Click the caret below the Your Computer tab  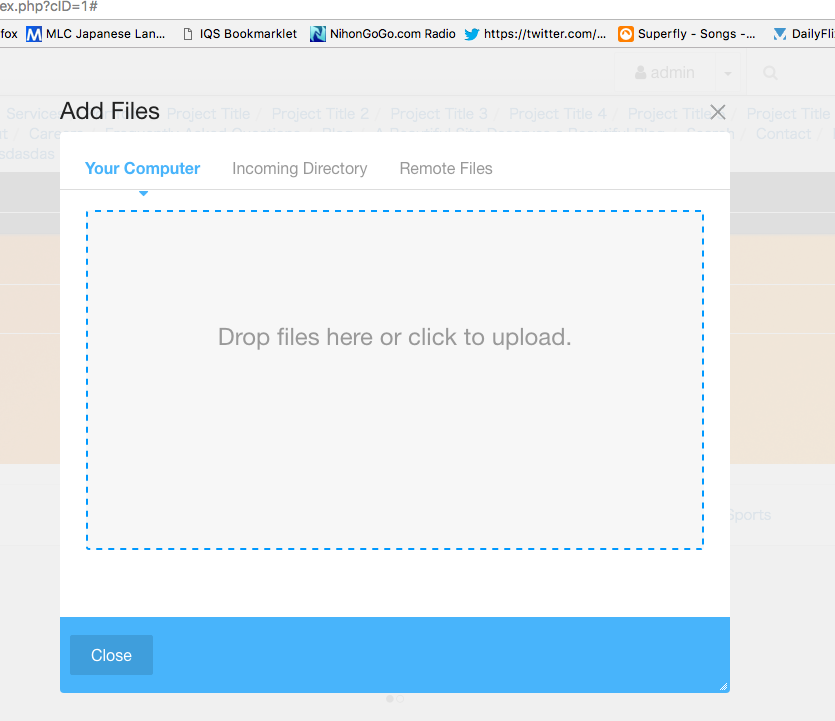pos(143,192)
